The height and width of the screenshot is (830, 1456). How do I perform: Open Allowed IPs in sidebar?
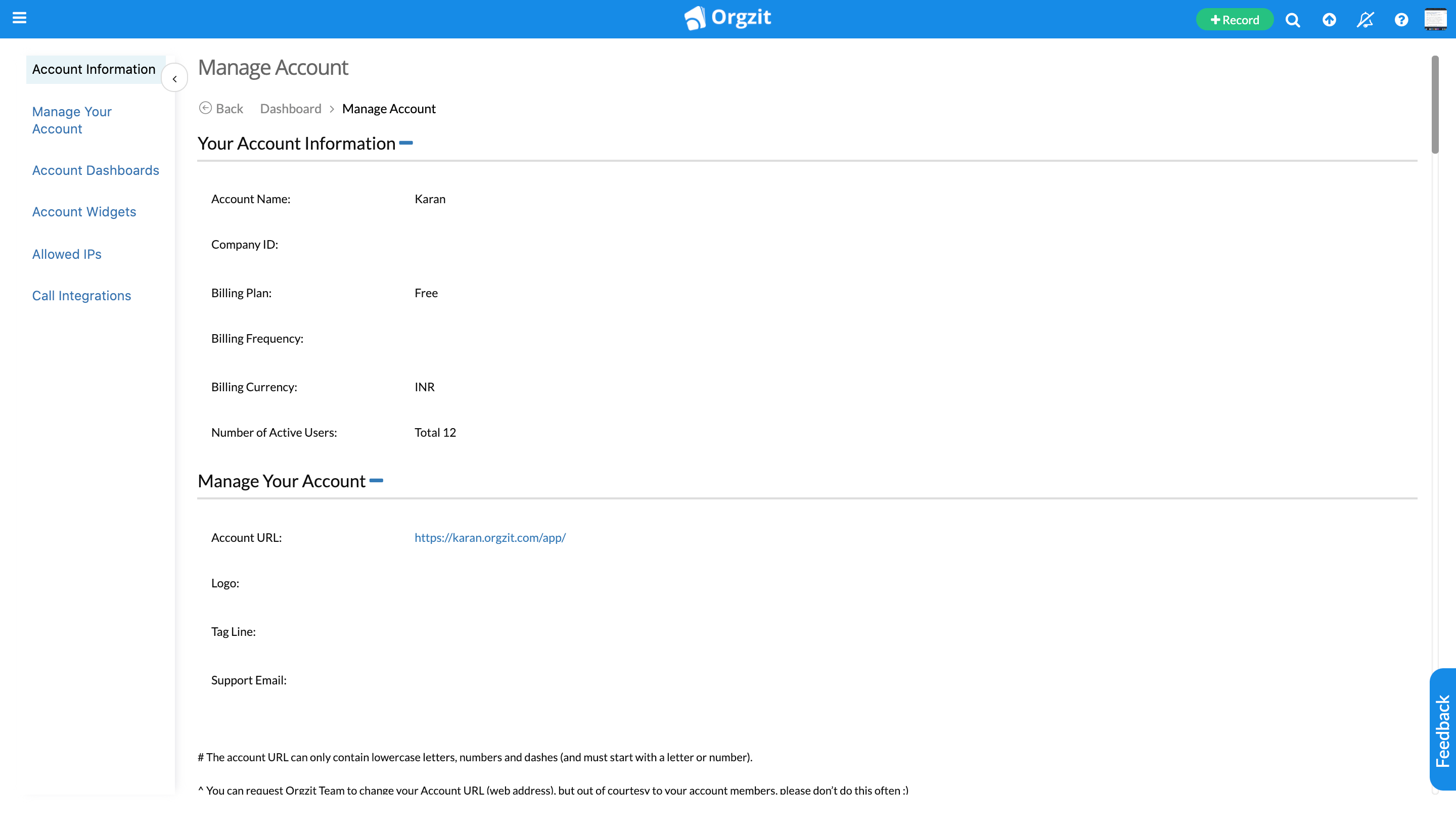pos(67,254)
